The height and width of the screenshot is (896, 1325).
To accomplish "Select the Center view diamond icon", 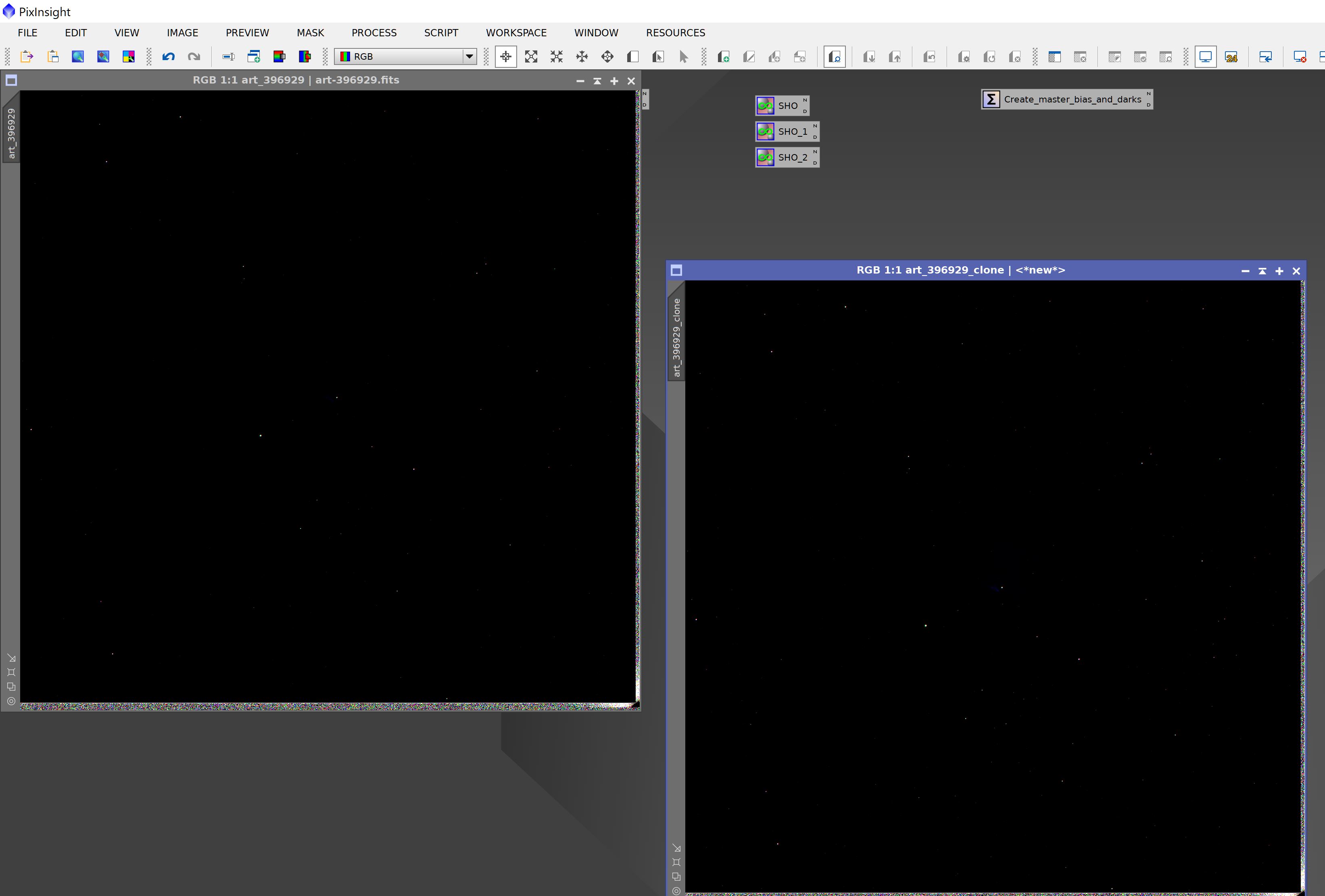I will click(x=607, y=56).
